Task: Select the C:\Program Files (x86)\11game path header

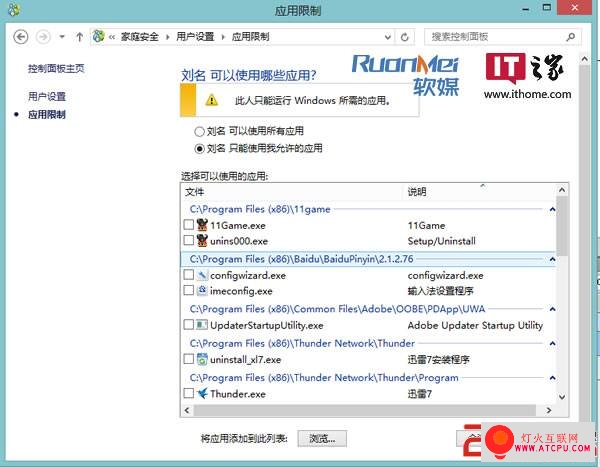Action: click(260, 209)
